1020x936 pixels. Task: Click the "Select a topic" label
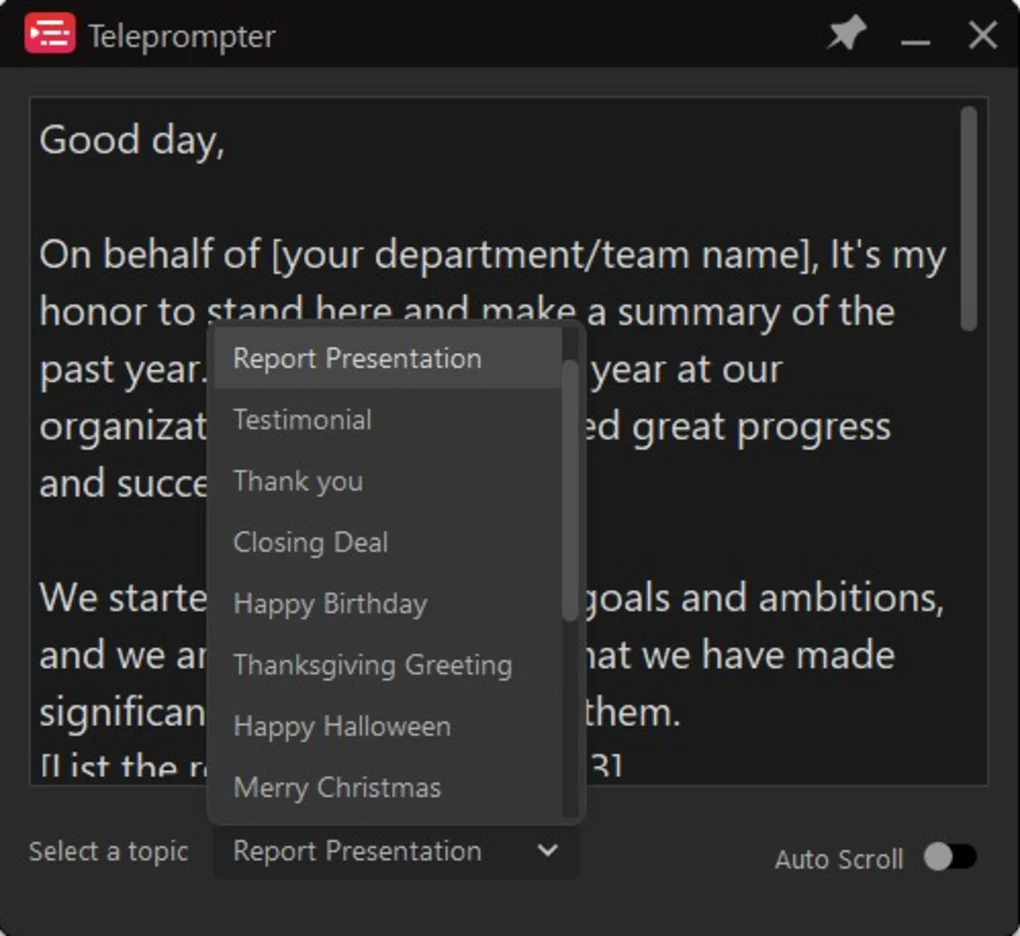coord(108,852)
